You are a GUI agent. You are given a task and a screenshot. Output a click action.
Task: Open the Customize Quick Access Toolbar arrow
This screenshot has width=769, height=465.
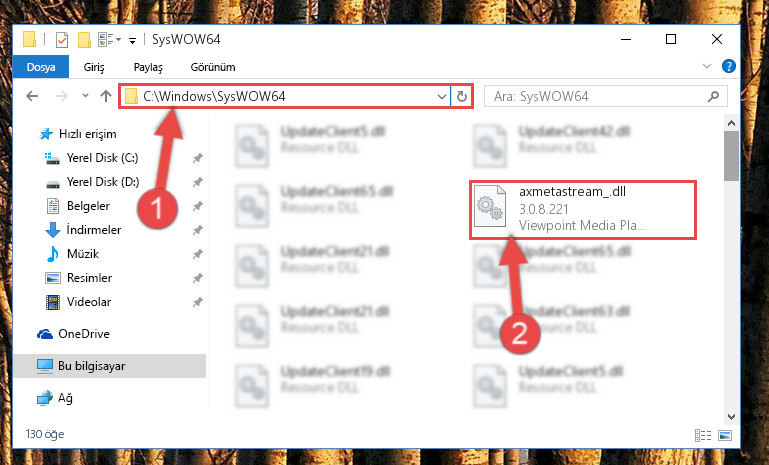click(132, 41)
